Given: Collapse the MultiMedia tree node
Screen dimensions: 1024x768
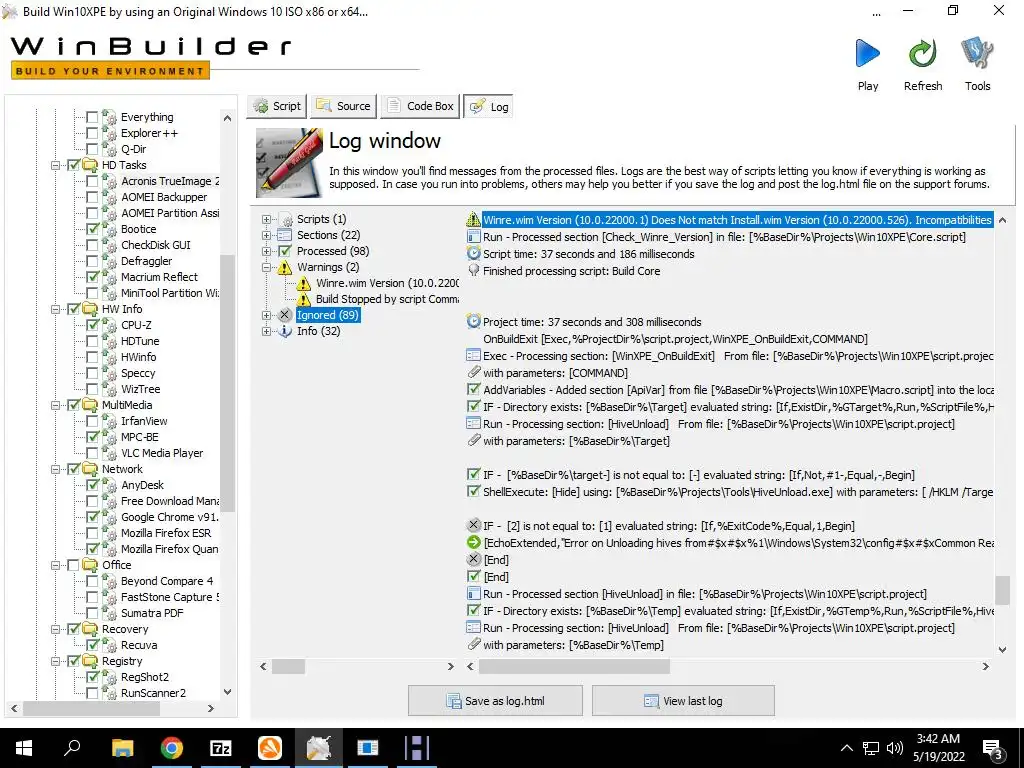Looking at the screenshot, I should point(56,405).
